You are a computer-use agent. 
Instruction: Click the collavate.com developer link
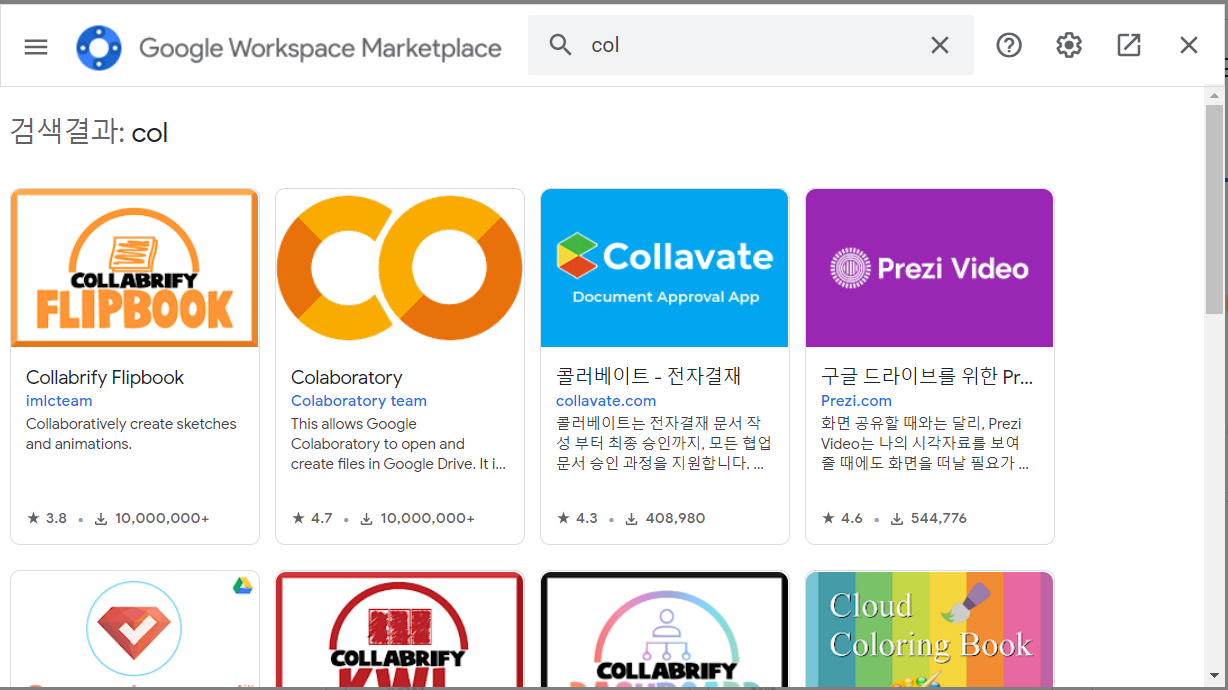(x=606, y=400)
